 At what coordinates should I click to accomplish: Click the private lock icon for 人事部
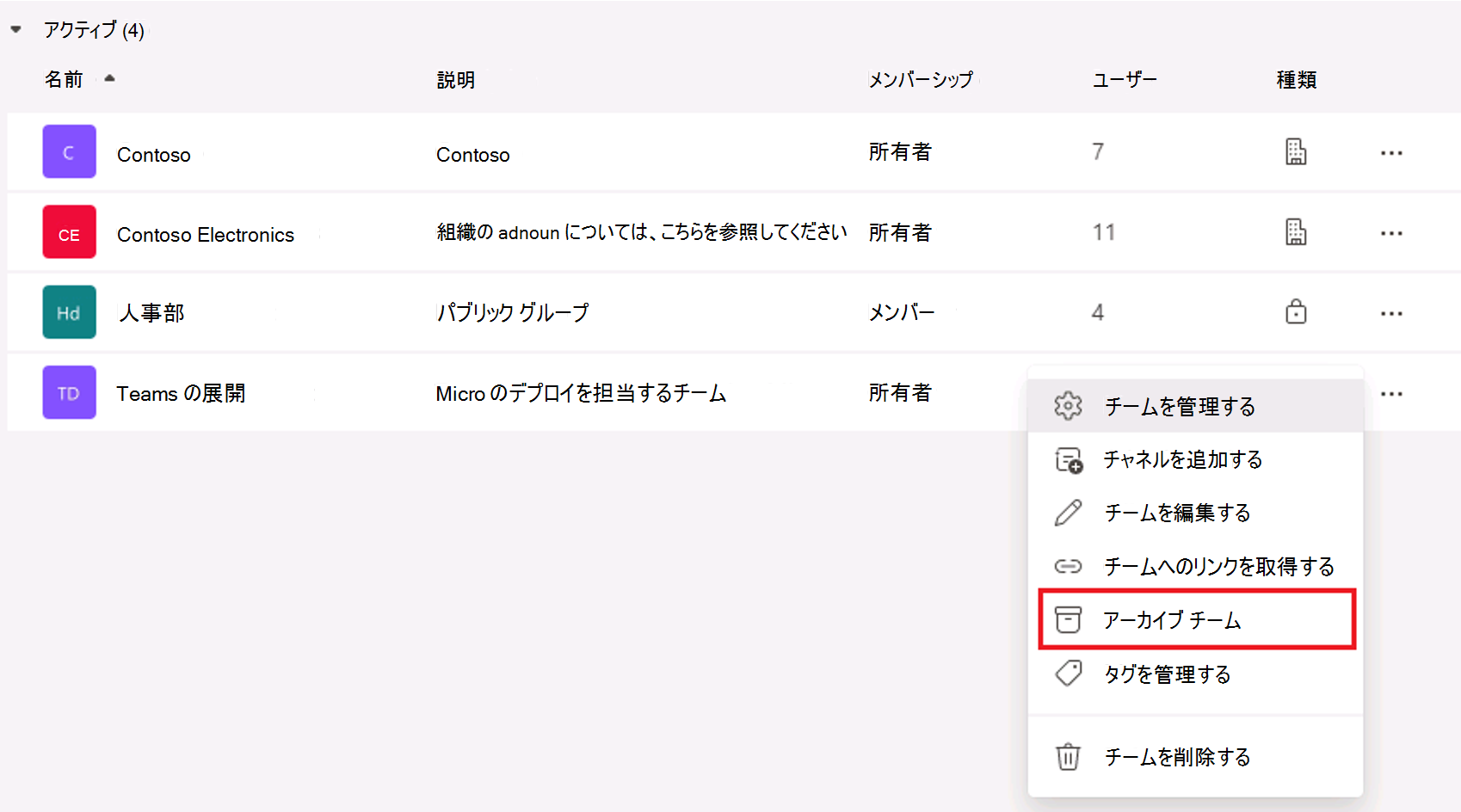1296,311
